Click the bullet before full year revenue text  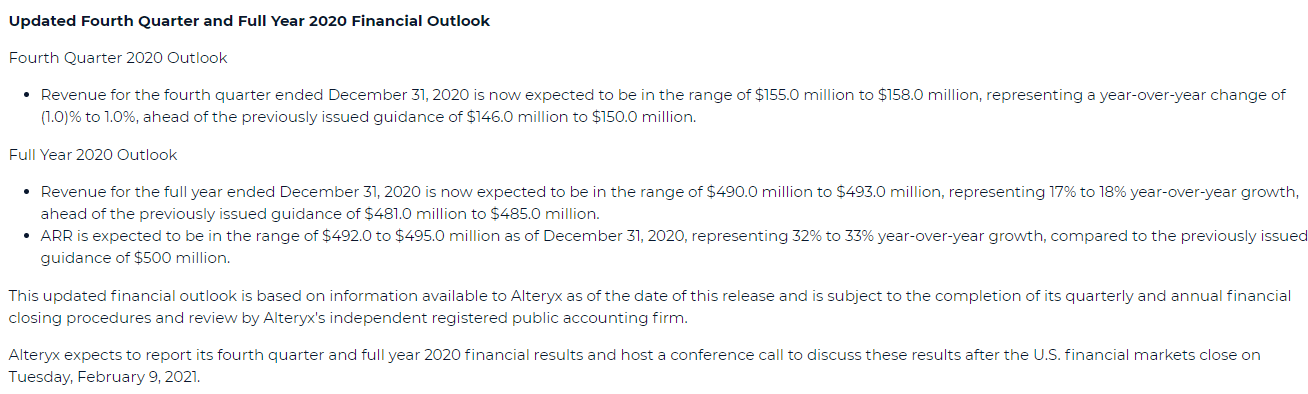(x=26, y=192)
